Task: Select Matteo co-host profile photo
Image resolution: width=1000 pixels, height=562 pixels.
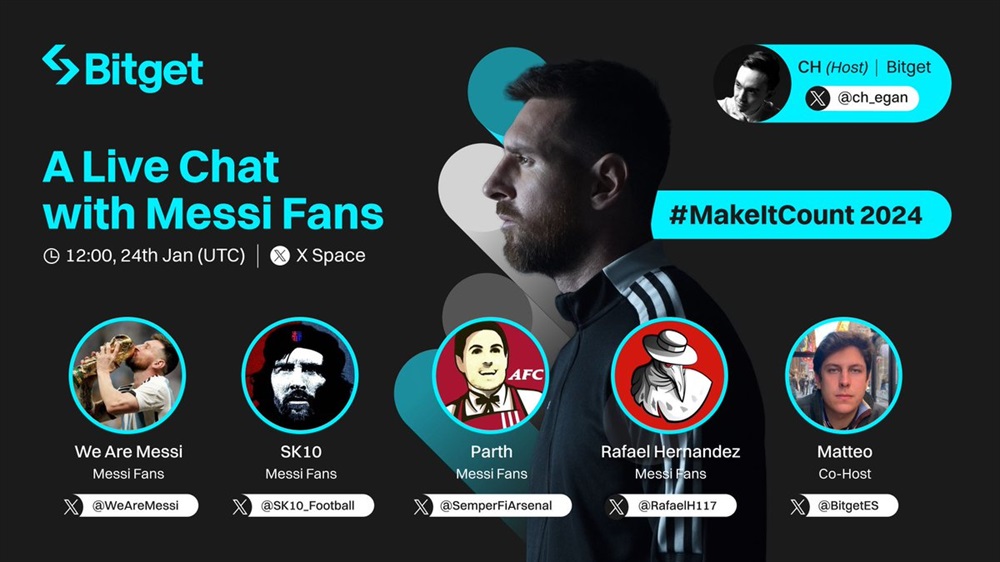Action: click(x=843, y=375)
